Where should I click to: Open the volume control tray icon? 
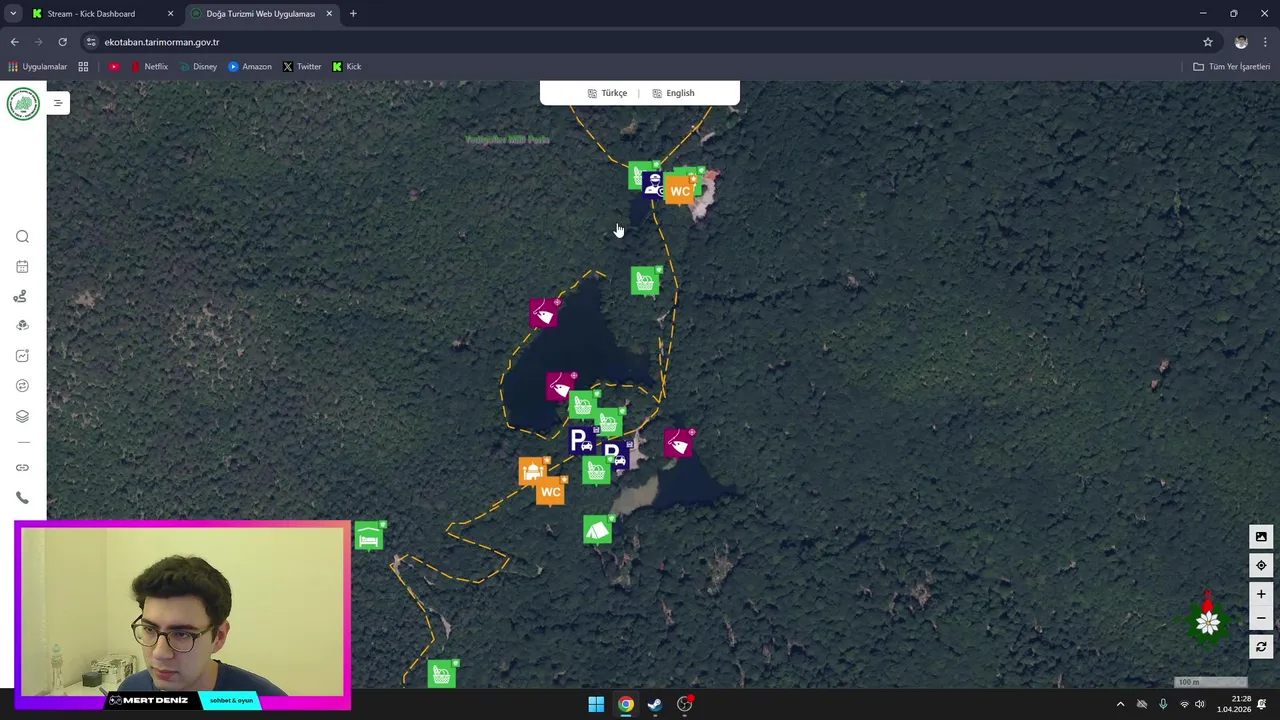[1200, 704]
